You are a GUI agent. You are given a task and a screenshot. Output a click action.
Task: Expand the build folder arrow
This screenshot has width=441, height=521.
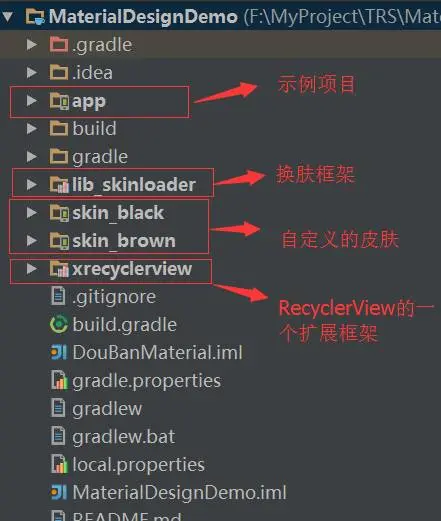pyautogui.click(x=32, y=129)
